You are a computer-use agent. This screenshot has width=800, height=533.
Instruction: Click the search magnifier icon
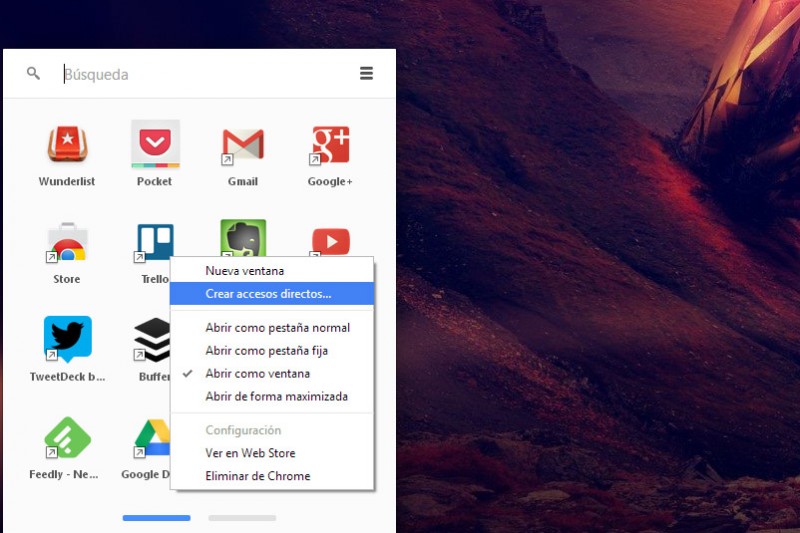tap(33, 73)
